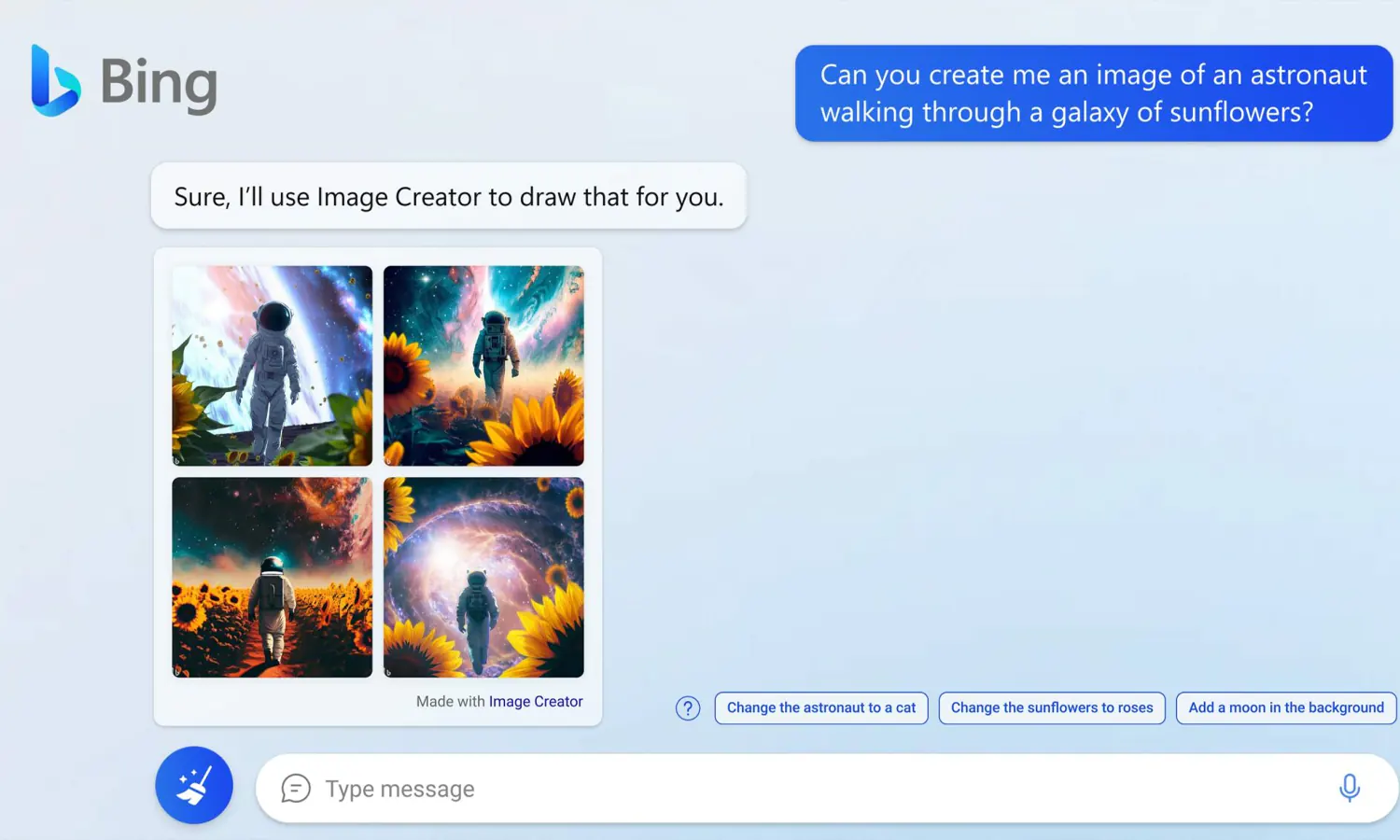Click the 'Made with' caption text
This screenshot has width=1400, height=840.
451,702
